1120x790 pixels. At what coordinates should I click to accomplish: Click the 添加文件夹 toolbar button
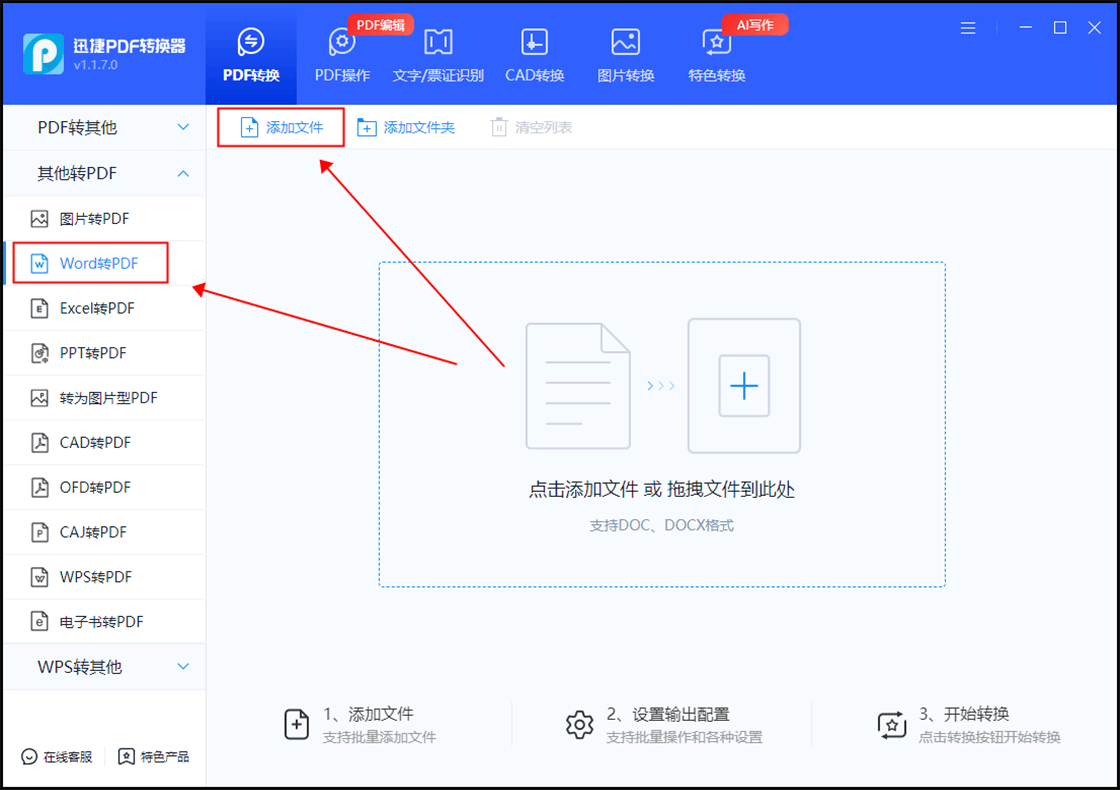pyautogui.click(x=407, y=127)
